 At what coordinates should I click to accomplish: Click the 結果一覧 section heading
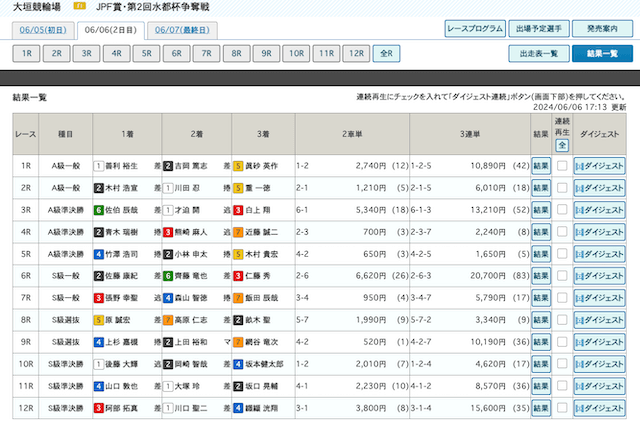30,98
